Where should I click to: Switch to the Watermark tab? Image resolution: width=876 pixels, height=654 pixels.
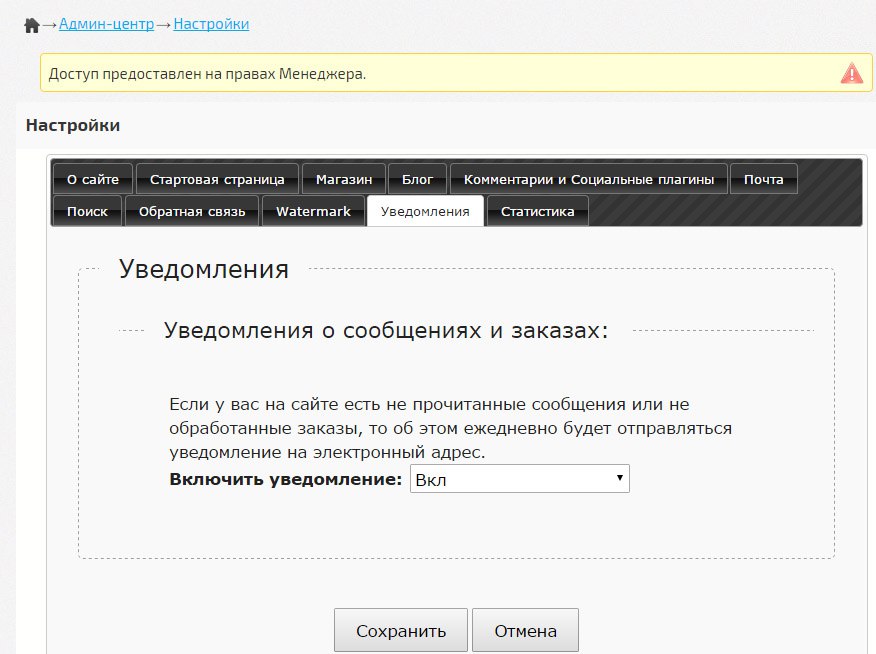pyautogui.click(x=313, y=212)
